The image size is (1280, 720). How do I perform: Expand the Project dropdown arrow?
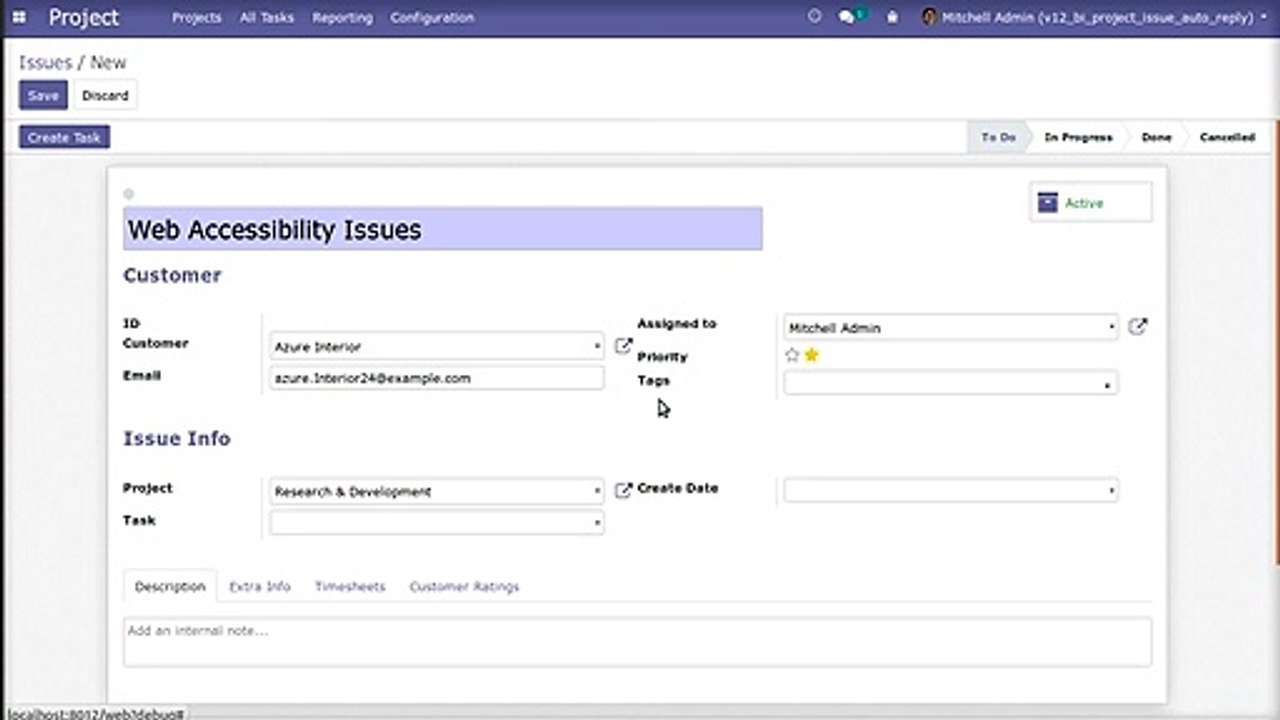tap(597, 491)
